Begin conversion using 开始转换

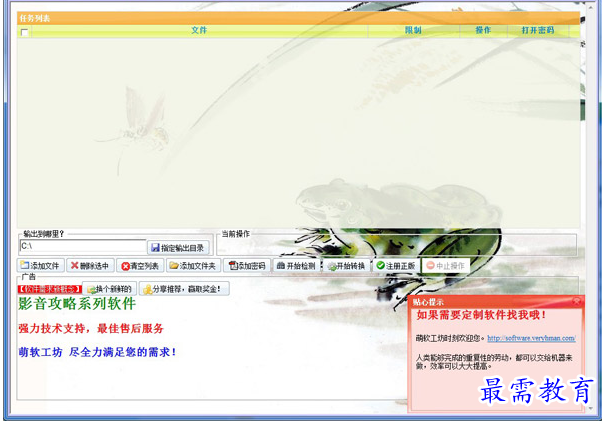pyautogui.click(x=346, y=265)
